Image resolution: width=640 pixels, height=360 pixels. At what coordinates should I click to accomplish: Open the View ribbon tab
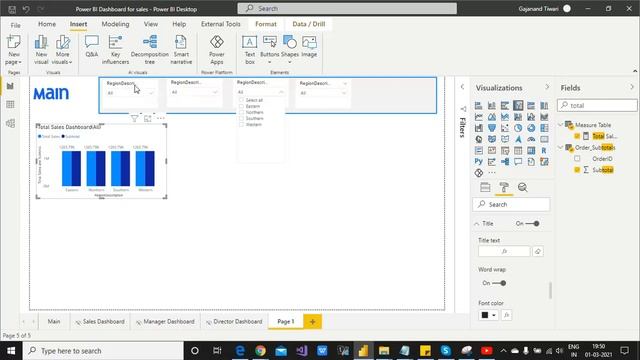click(151, 24)
